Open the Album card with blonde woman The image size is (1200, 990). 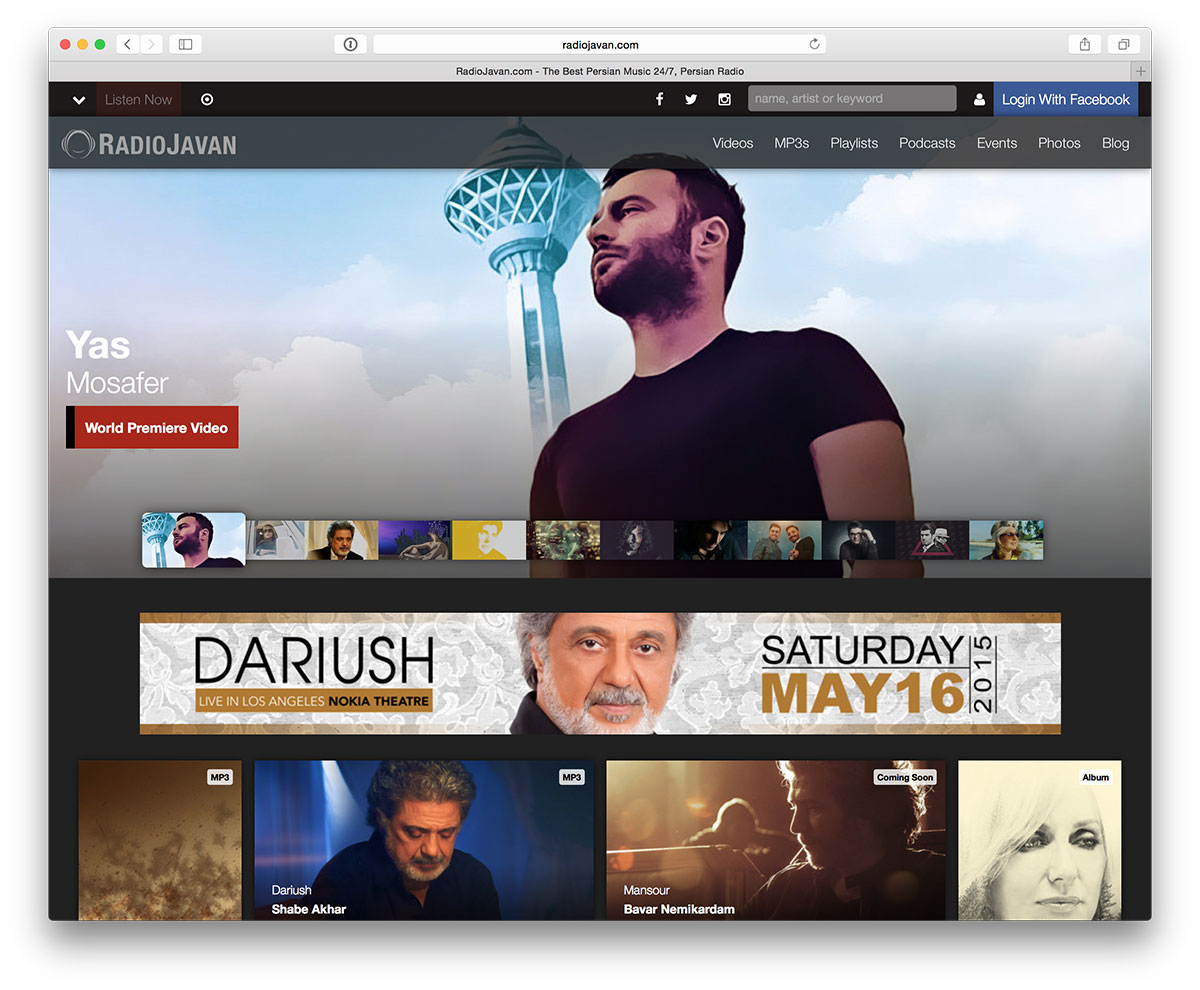pyautogui.click(x=1040, y=840)
